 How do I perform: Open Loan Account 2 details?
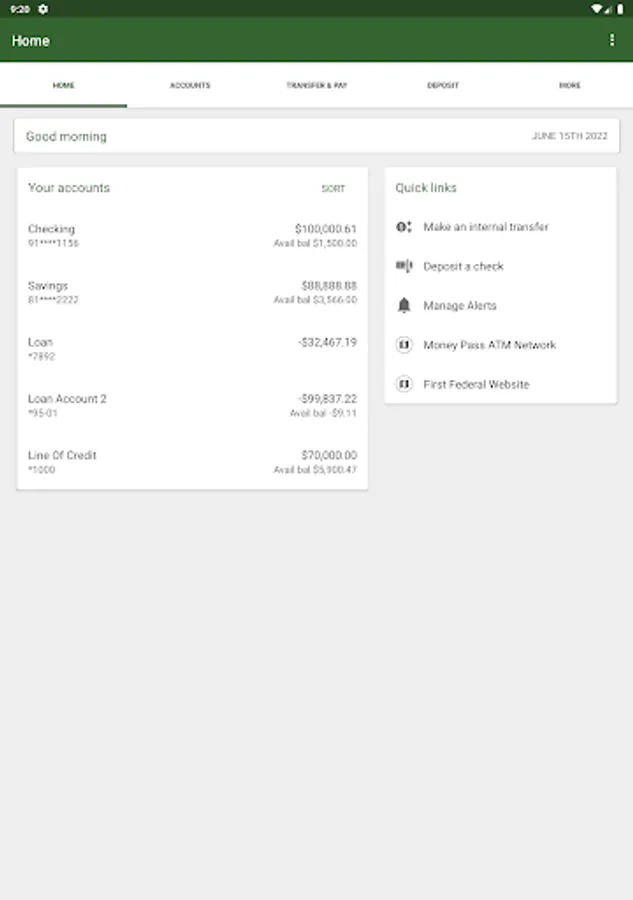click(x=192, y=405)
